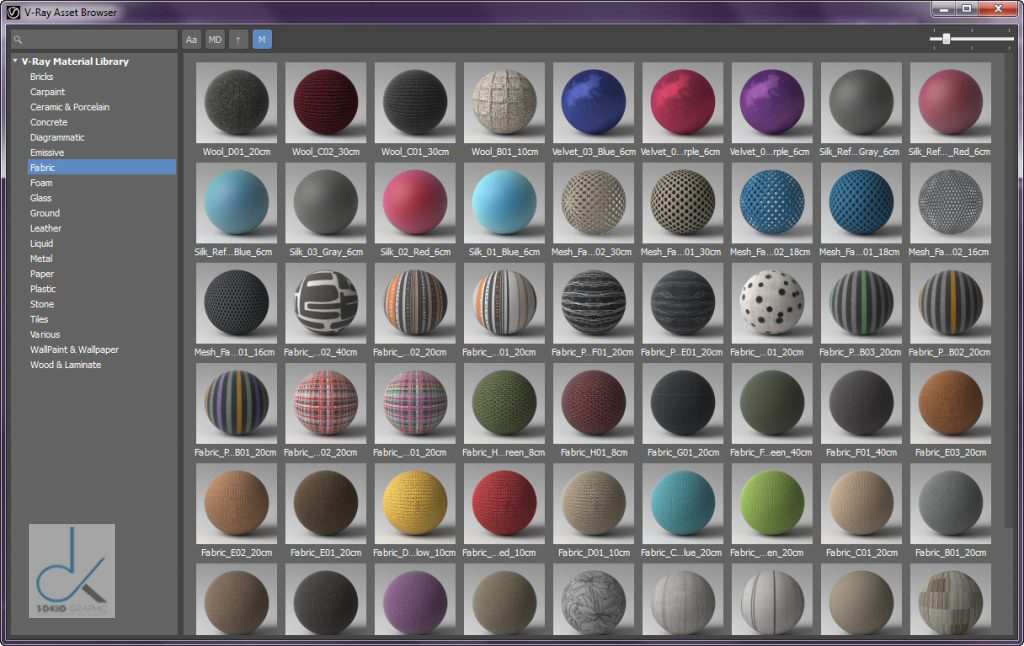Select the Fabric_E01_20cm dark brown material
This screenshot has height=646, width=1024.
click(325, 504)
